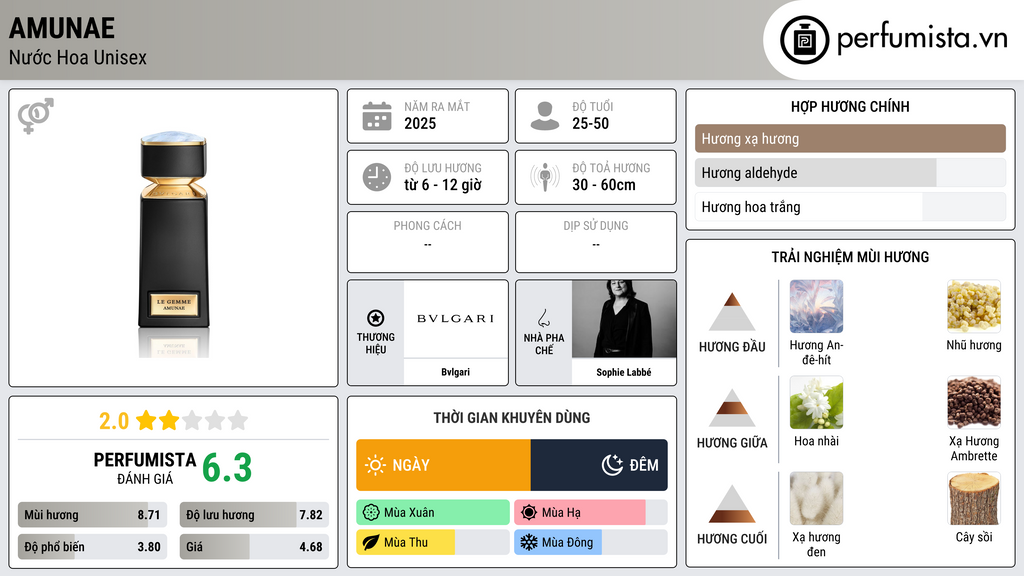Viewport: 1024px width, 576px height.
Task: Click the green 6.3 Perfumista score
Action: point(227,468)
